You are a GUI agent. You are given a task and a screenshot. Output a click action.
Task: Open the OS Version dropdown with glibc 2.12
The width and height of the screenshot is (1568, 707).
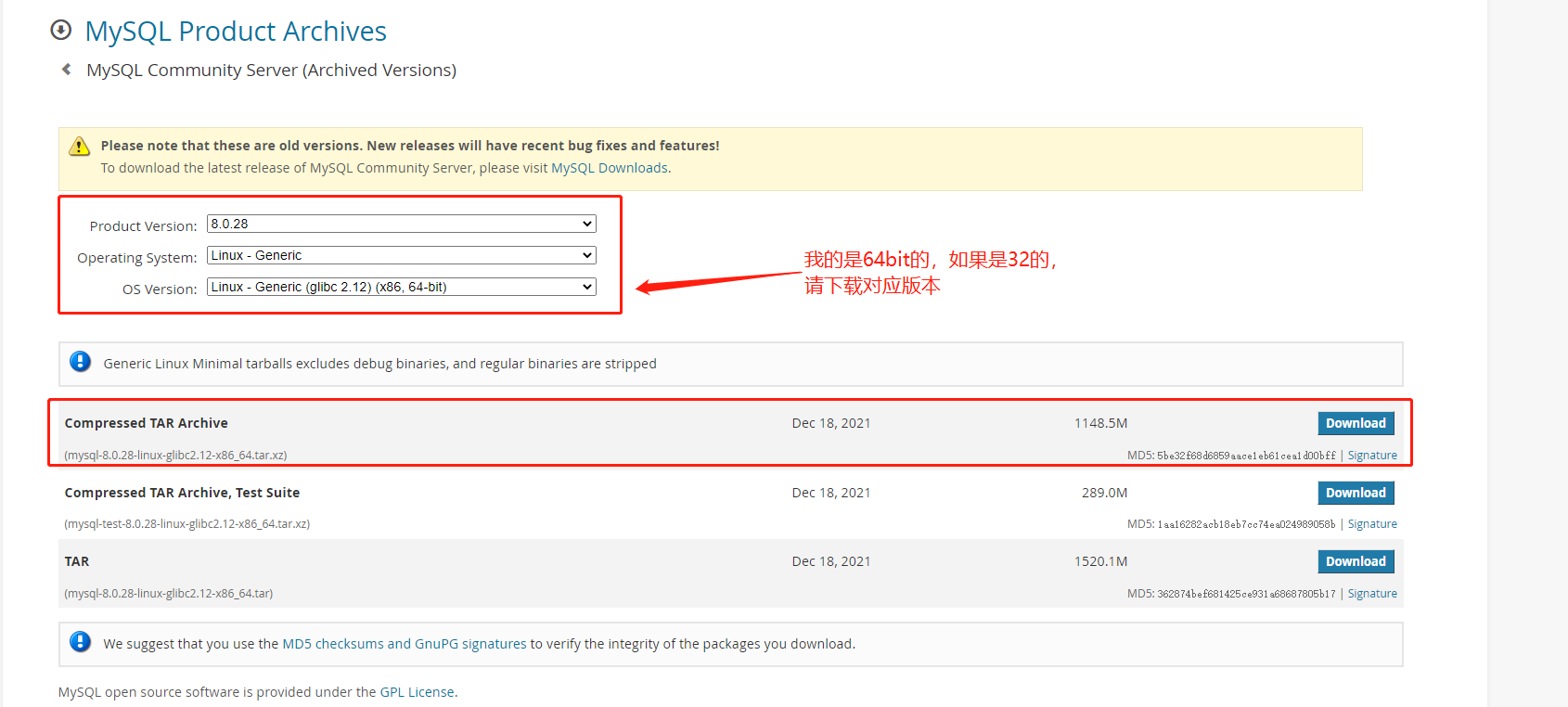402,287
